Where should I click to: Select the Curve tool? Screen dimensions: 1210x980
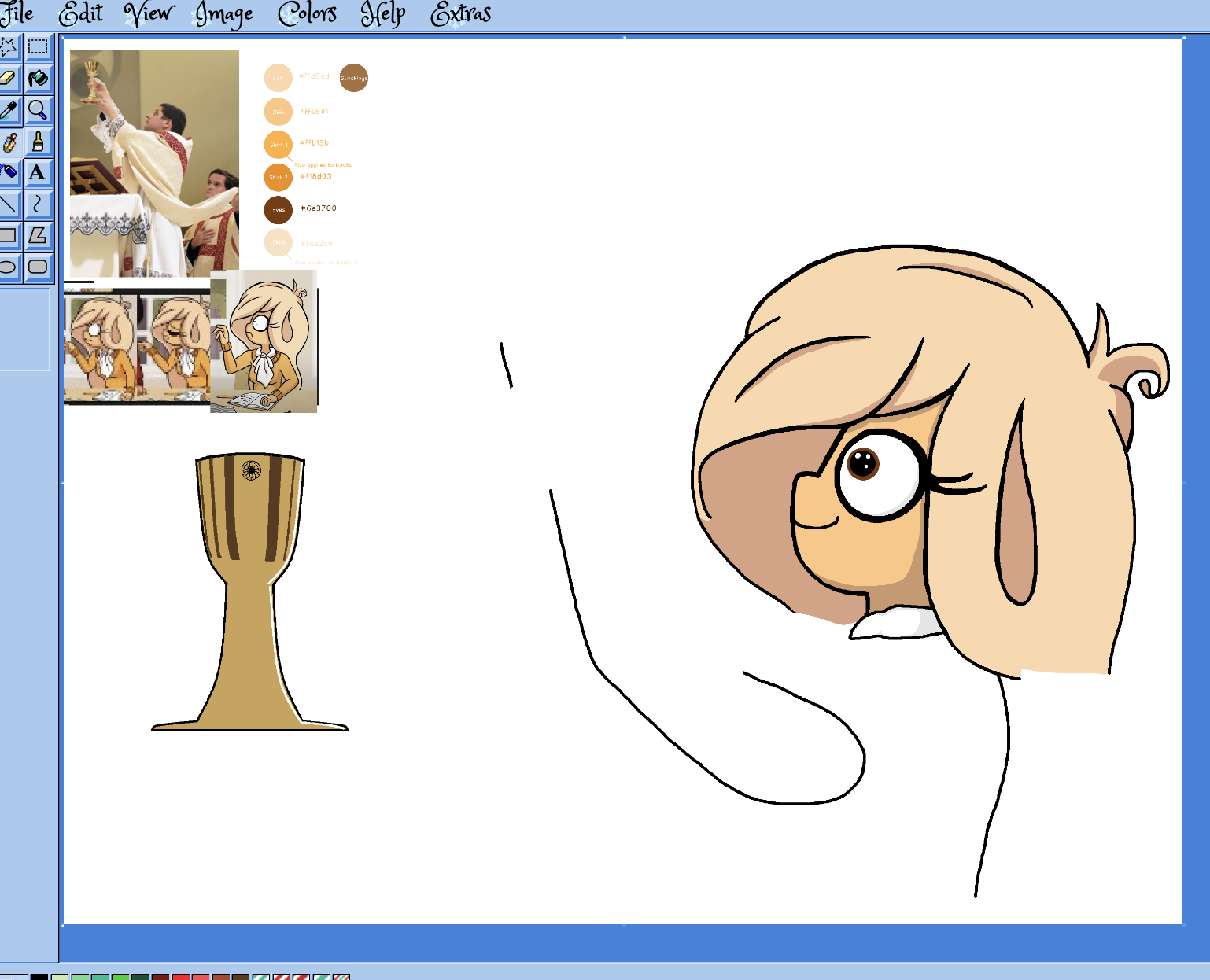(x=38, y=204)
